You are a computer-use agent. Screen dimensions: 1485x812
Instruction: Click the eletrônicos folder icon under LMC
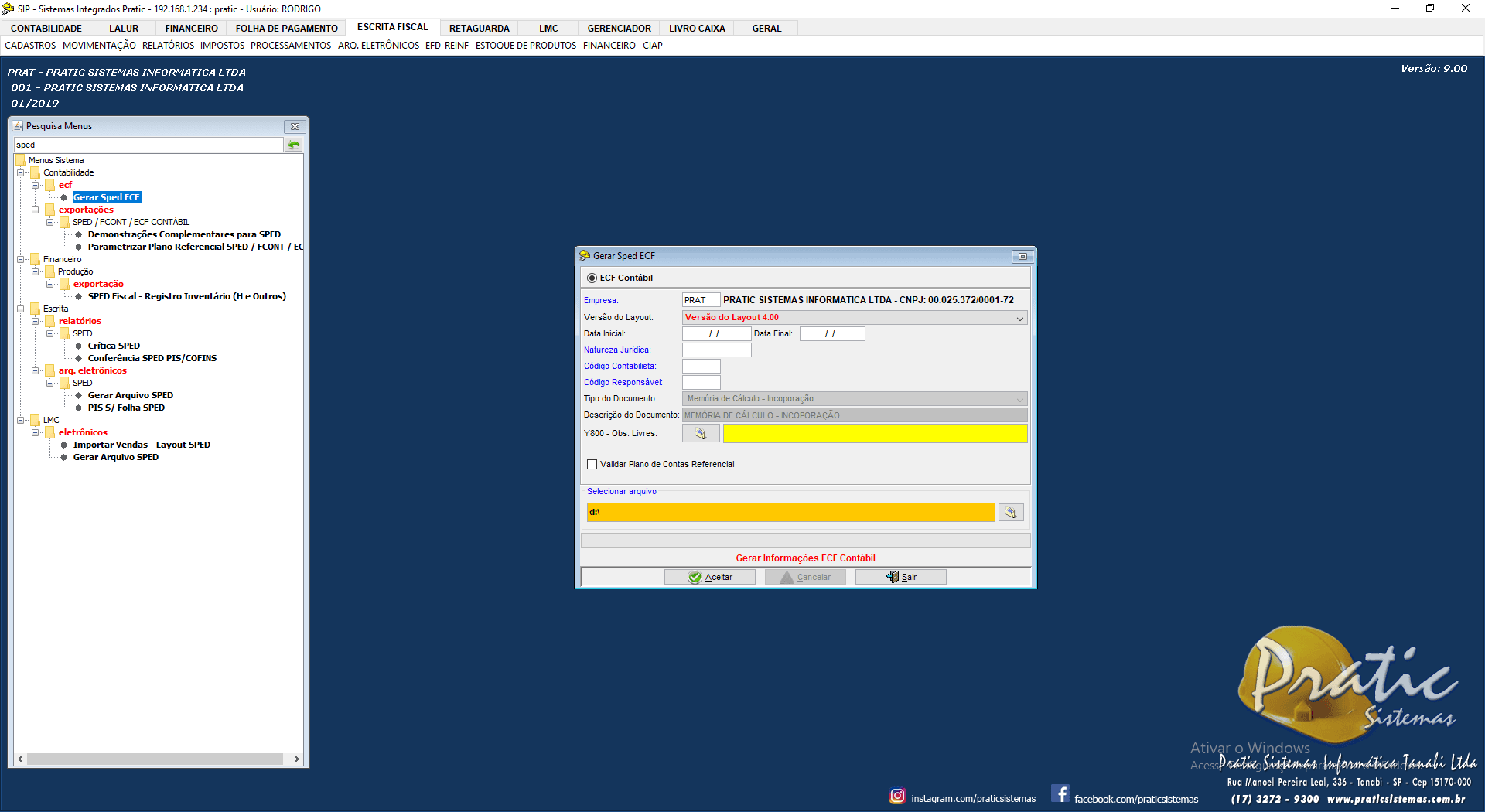click(x=50, y=432)
